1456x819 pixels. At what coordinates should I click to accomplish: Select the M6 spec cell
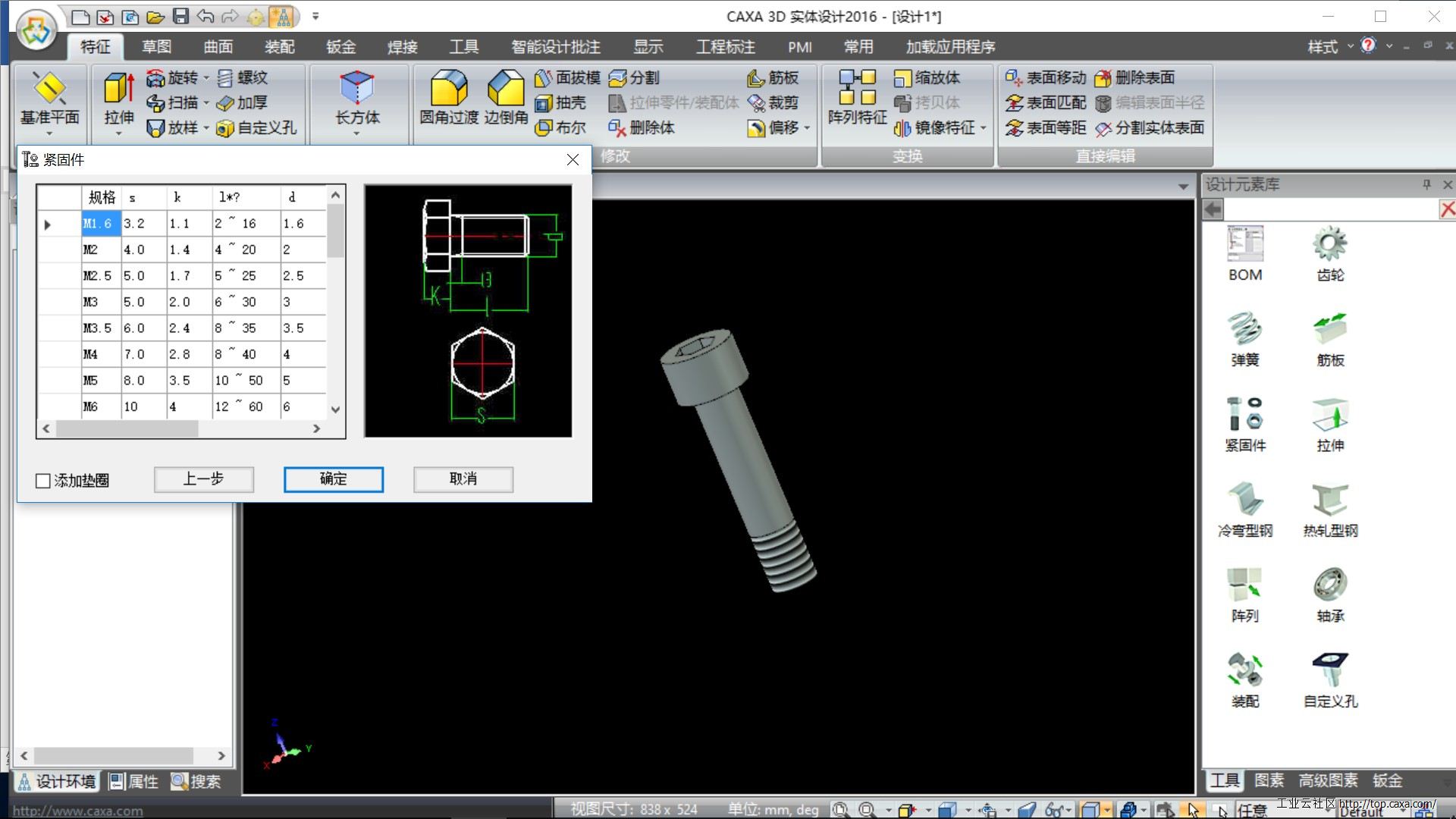point(101,406)
